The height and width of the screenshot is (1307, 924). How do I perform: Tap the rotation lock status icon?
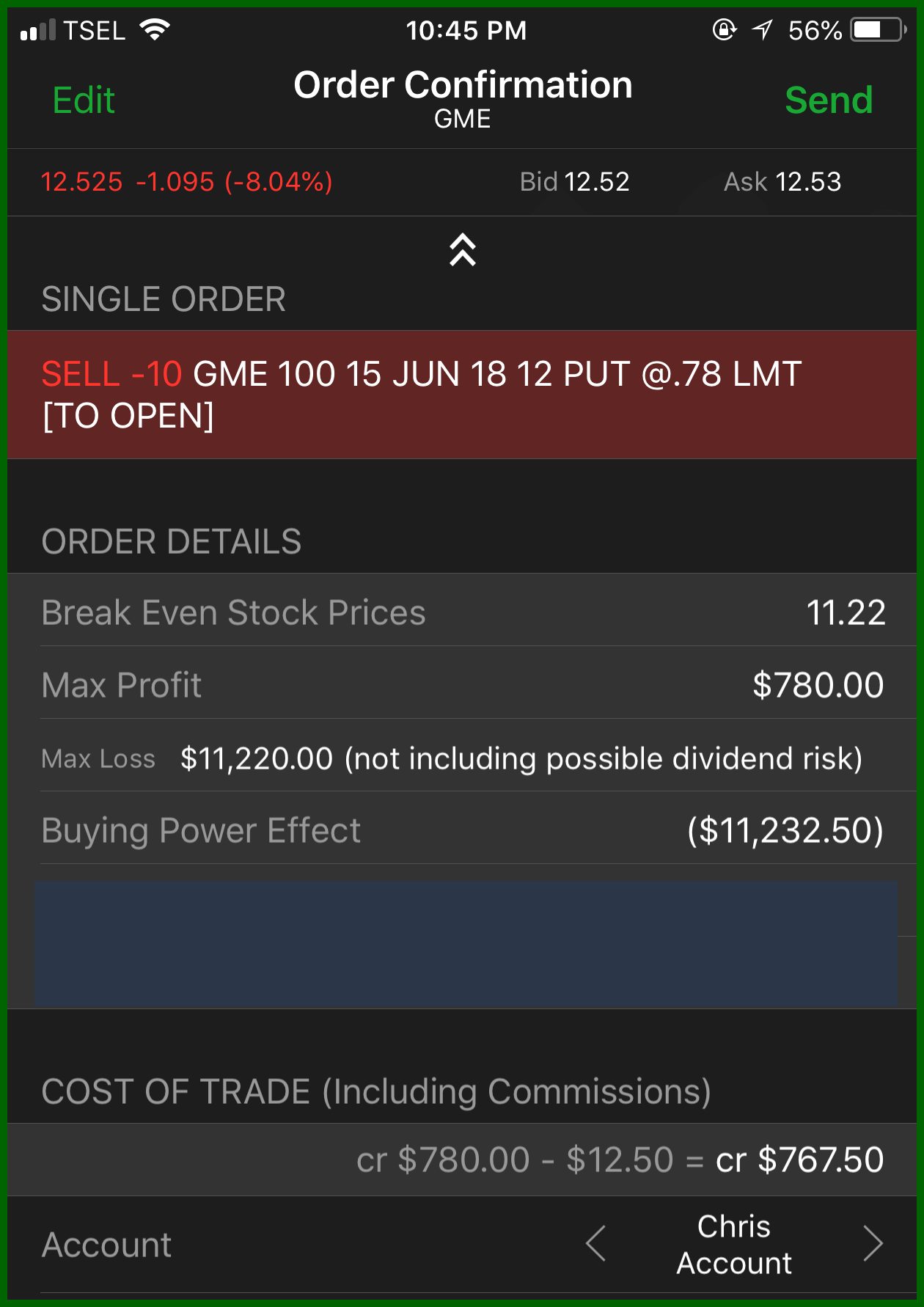tap(724, 30)
